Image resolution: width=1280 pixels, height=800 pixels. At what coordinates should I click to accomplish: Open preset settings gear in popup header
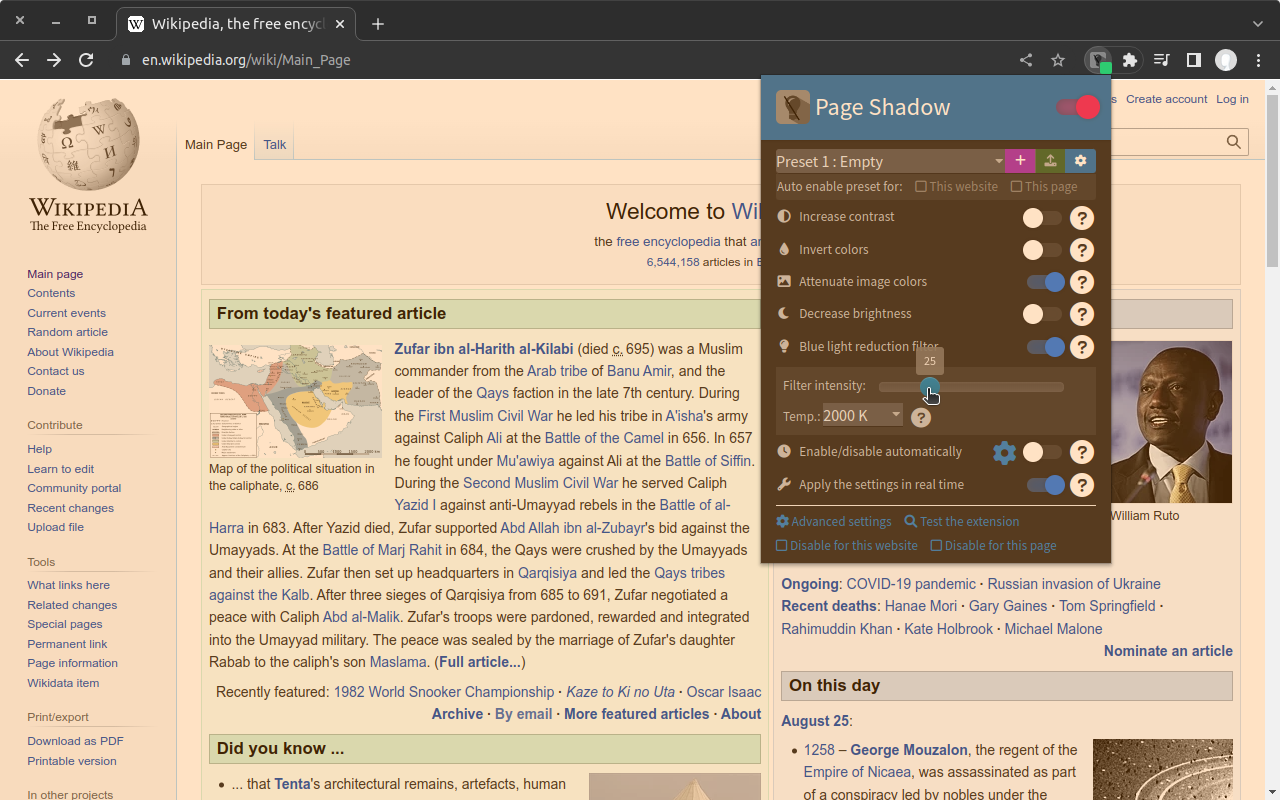(1080, 161)
